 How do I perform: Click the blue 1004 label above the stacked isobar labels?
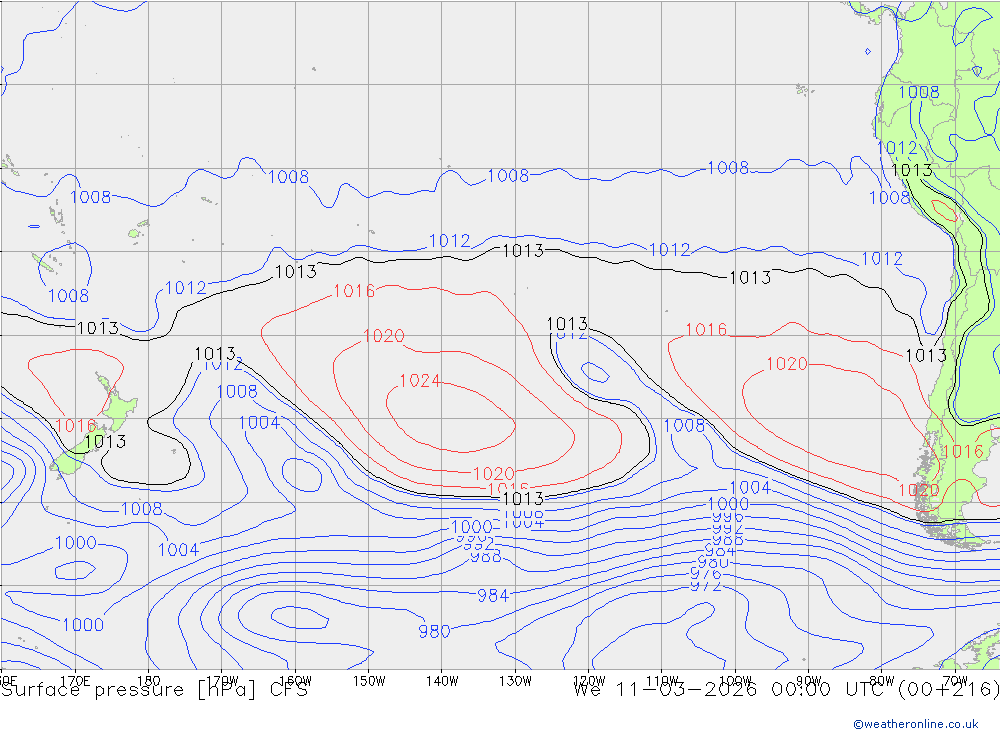[750, 487]
